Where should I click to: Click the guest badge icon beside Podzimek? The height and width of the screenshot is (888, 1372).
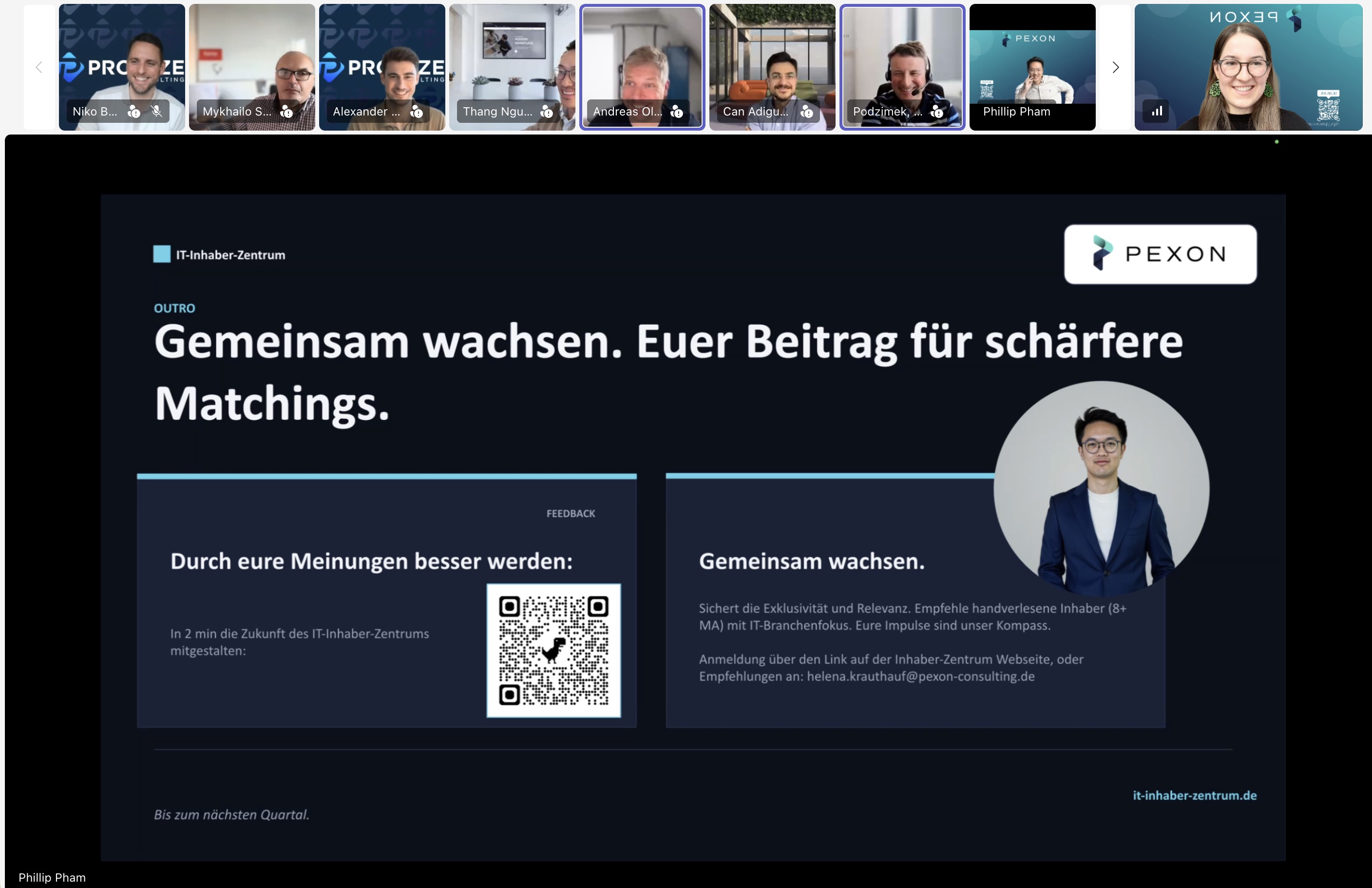(x=937, y=111)
